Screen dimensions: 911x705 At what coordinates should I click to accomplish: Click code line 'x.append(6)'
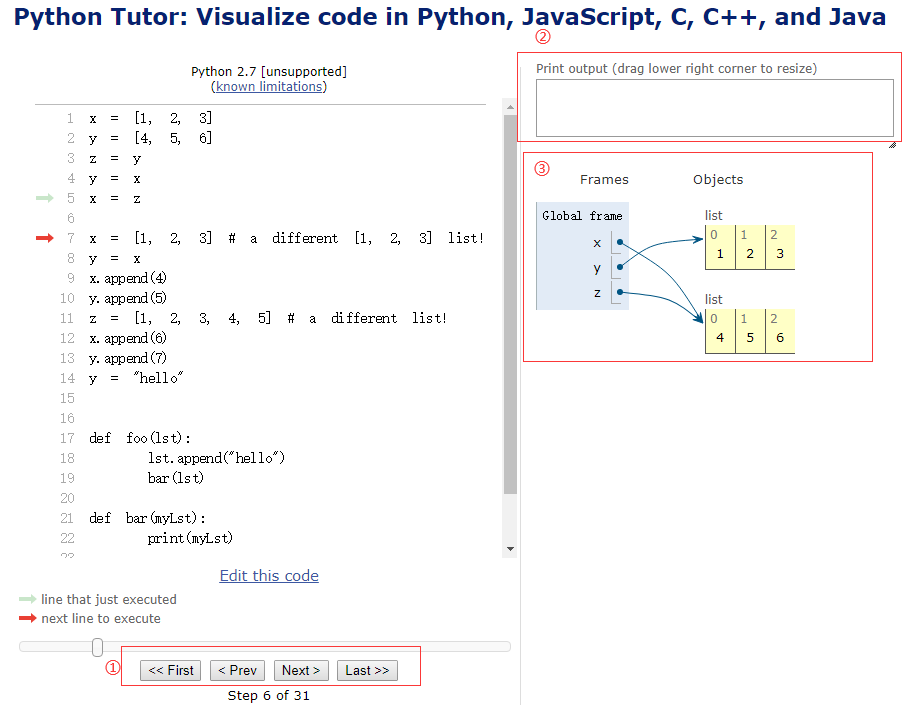coord(128,338)
